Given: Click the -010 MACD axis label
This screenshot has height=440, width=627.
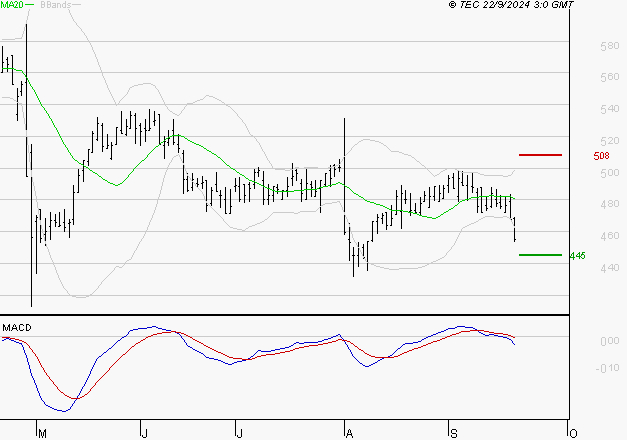Looking at the screenshot, I should pyautogui.click(x=607, y=368).
